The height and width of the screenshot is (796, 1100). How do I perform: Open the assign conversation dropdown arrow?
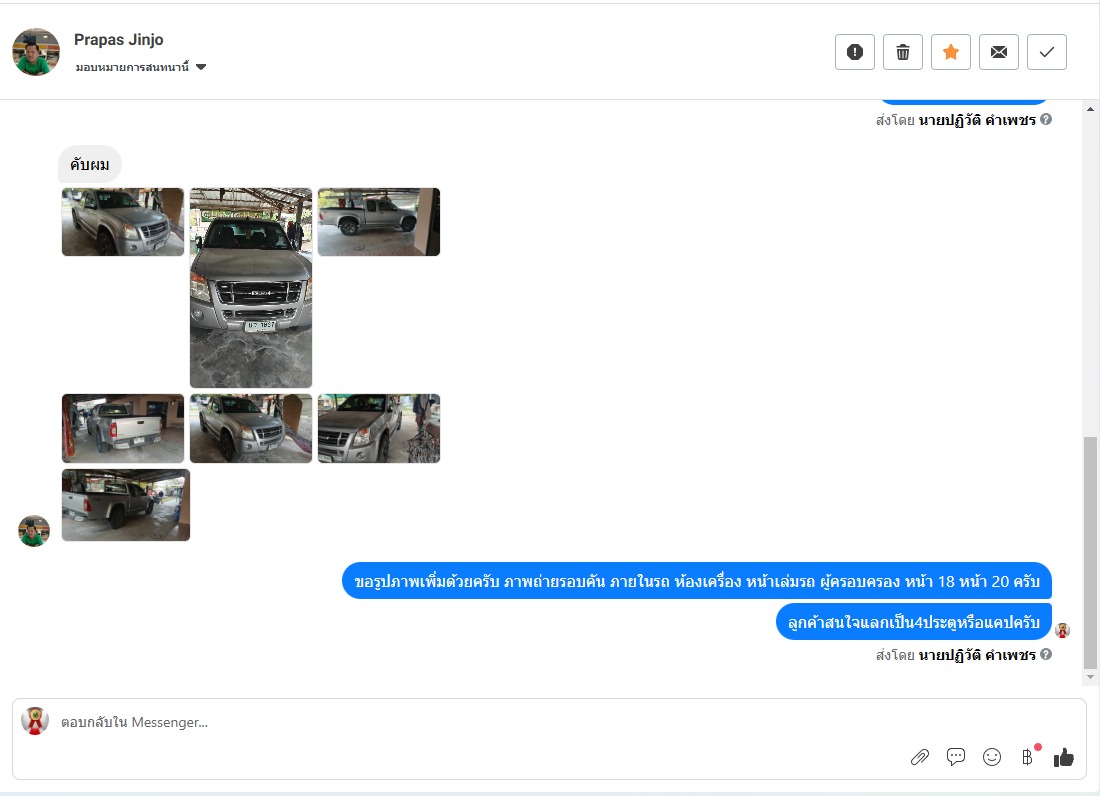pos(201,67)
